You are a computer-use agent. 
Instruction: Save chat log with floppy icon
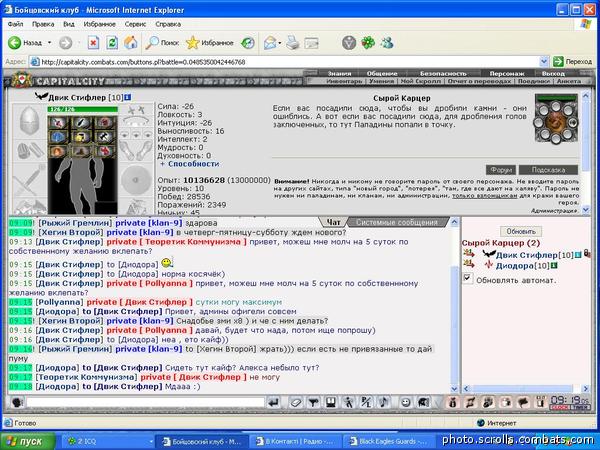pos(331,402)
